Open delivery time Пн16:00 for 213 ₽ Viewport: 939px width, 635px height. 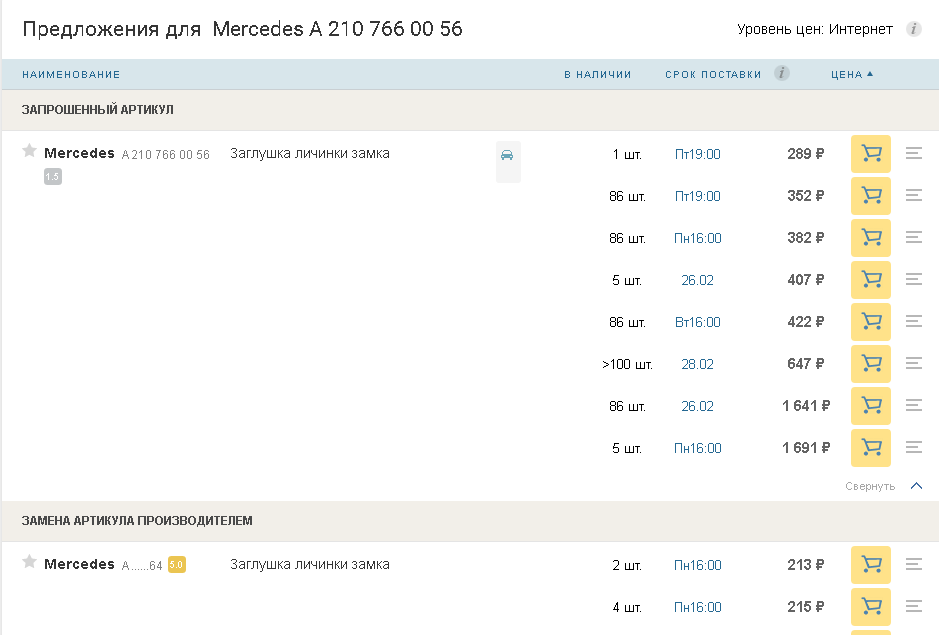coord(698,565)
